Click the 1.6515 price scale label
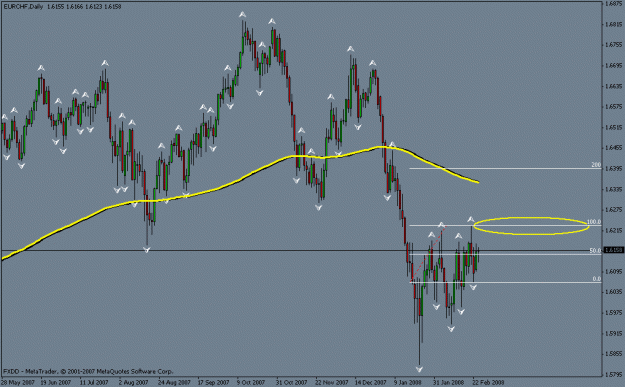Viewport: 625px width, 387px height. pos(613,127)
